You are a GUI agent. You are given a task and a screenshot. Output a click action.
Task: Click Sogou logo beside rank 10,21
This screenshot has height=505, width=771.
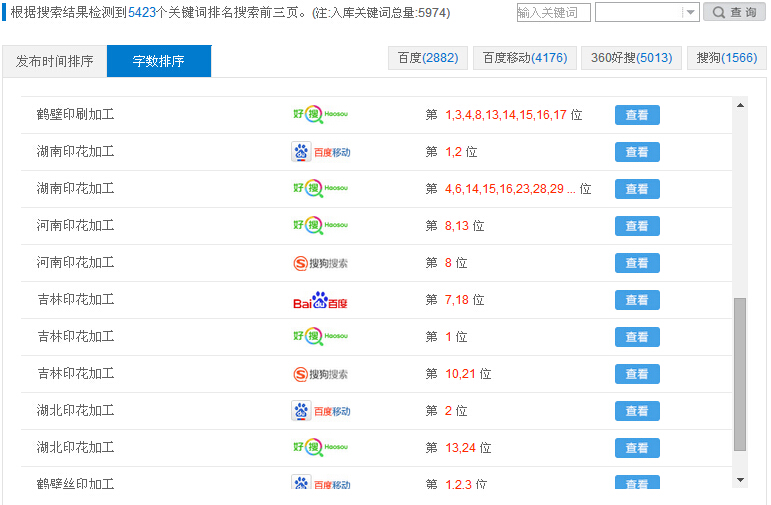point(320,374)
